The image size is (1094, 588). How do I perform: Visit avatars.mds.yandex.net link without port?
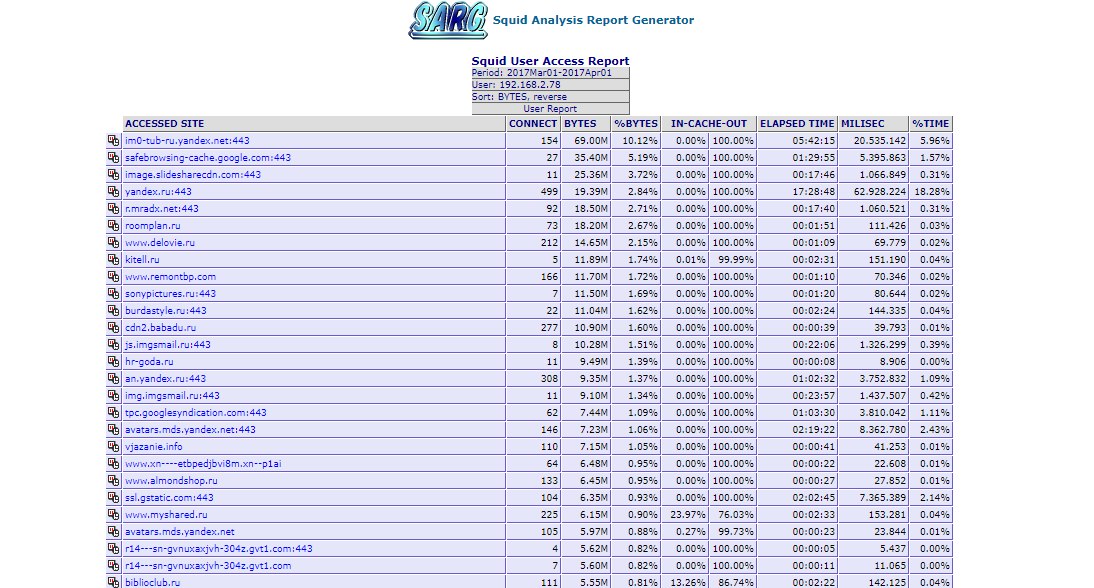(x=179, y=532)
